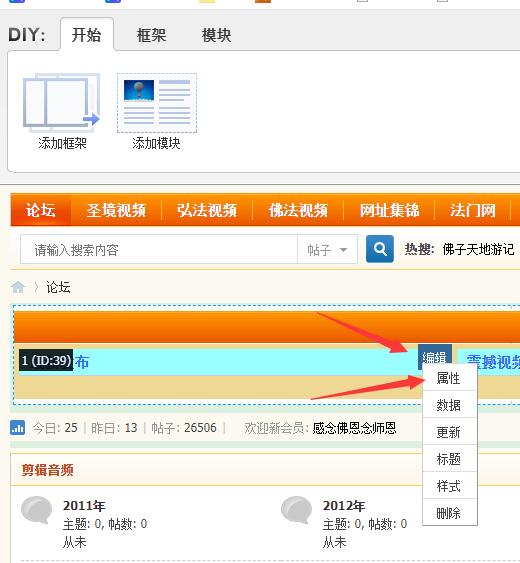Open the 编辑 module edit menu
The image size is (520, 563).
435,357
